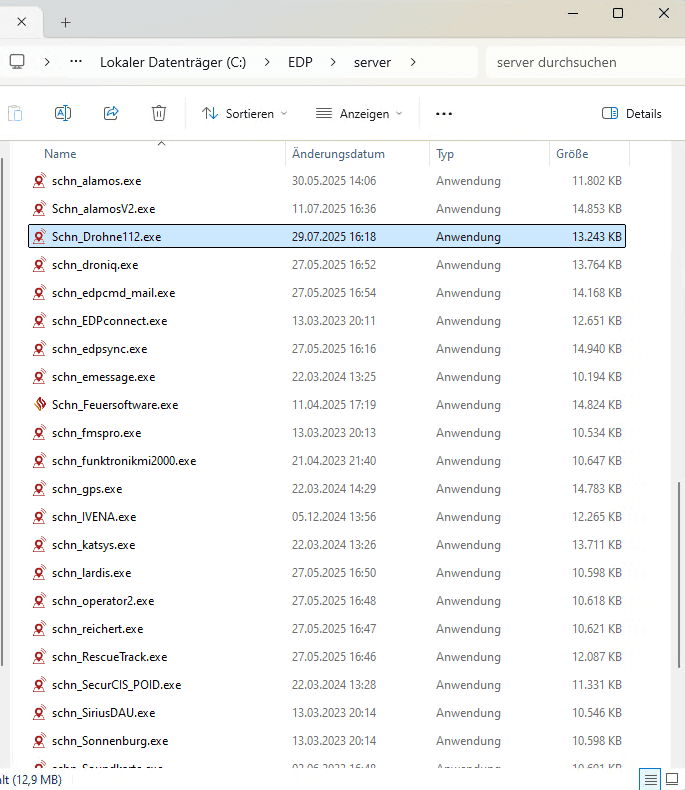Switch to details list view icon
The height and width of the screenshot is (790, 685).
pos(650,779)
